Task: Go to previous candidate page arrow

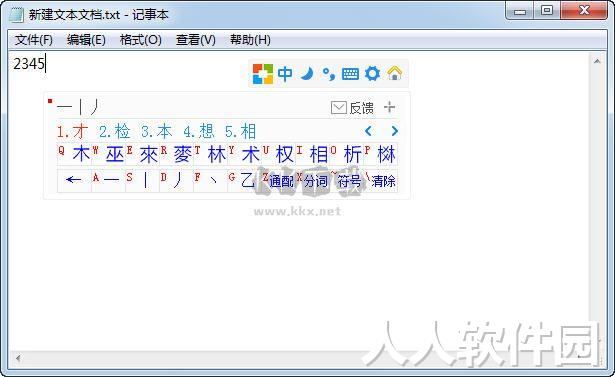Action: [x=368, y=131]
